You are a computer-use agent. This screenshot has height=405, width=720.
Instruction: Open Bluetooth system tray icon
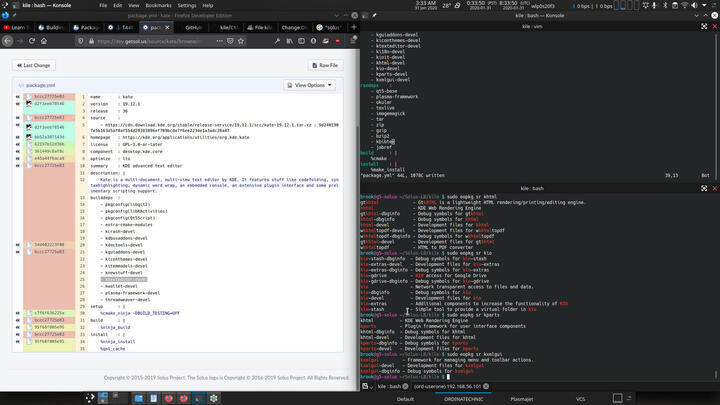(665, 6)
